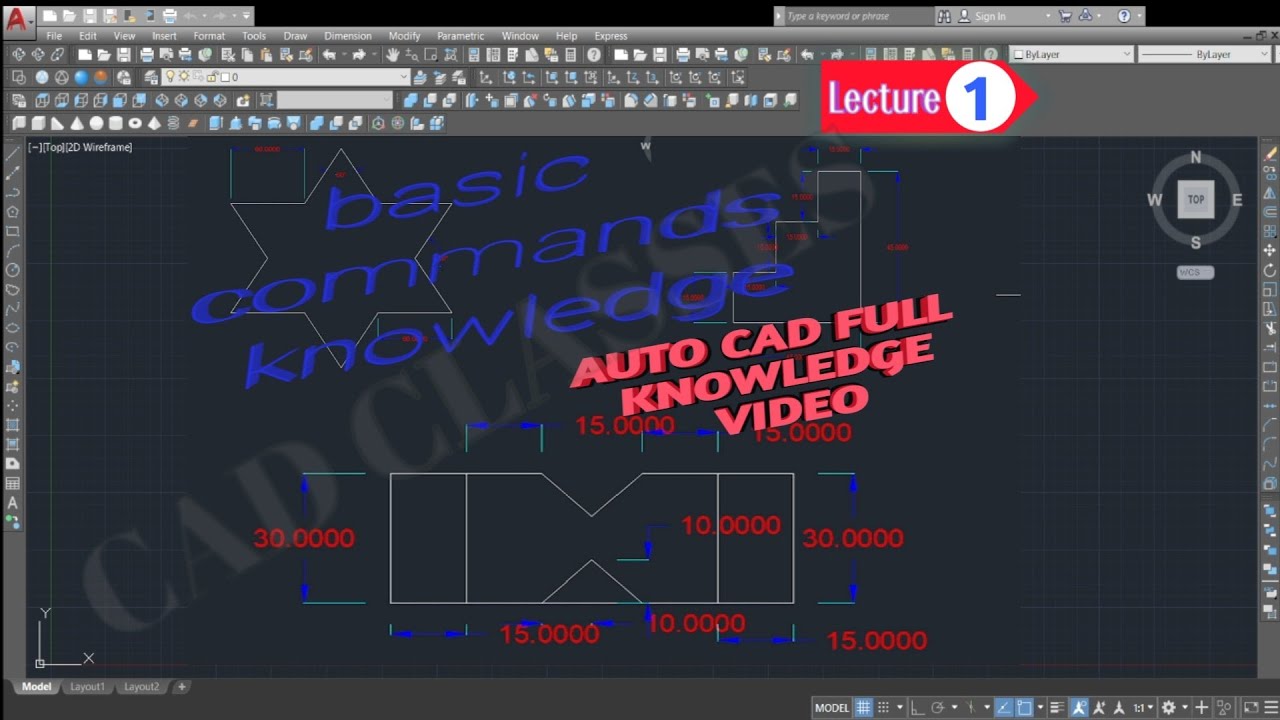The image size is (1280, 720).
Task: Click the Realistic visual style sphere icon
Action: (81, 77)
